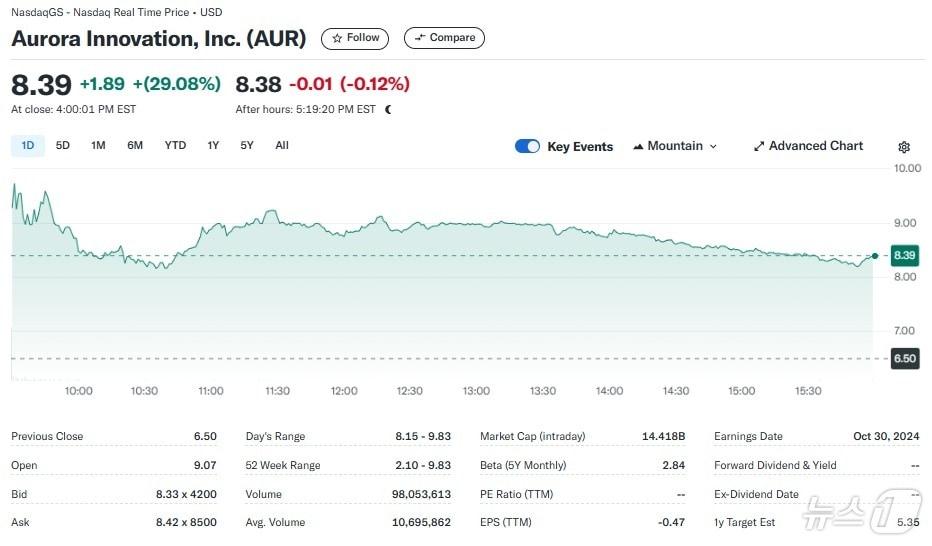This screenshot has height=546, width=932.
Task: Open Advanced Chart view
Action: (815, 146)
